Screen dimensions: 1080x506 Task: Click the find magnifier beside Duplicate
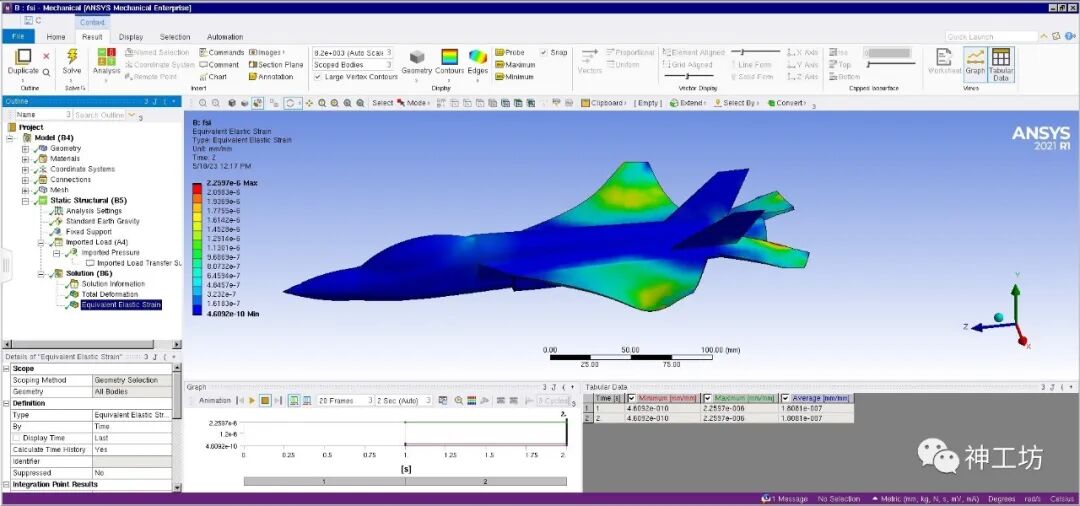tap(46, 72)
